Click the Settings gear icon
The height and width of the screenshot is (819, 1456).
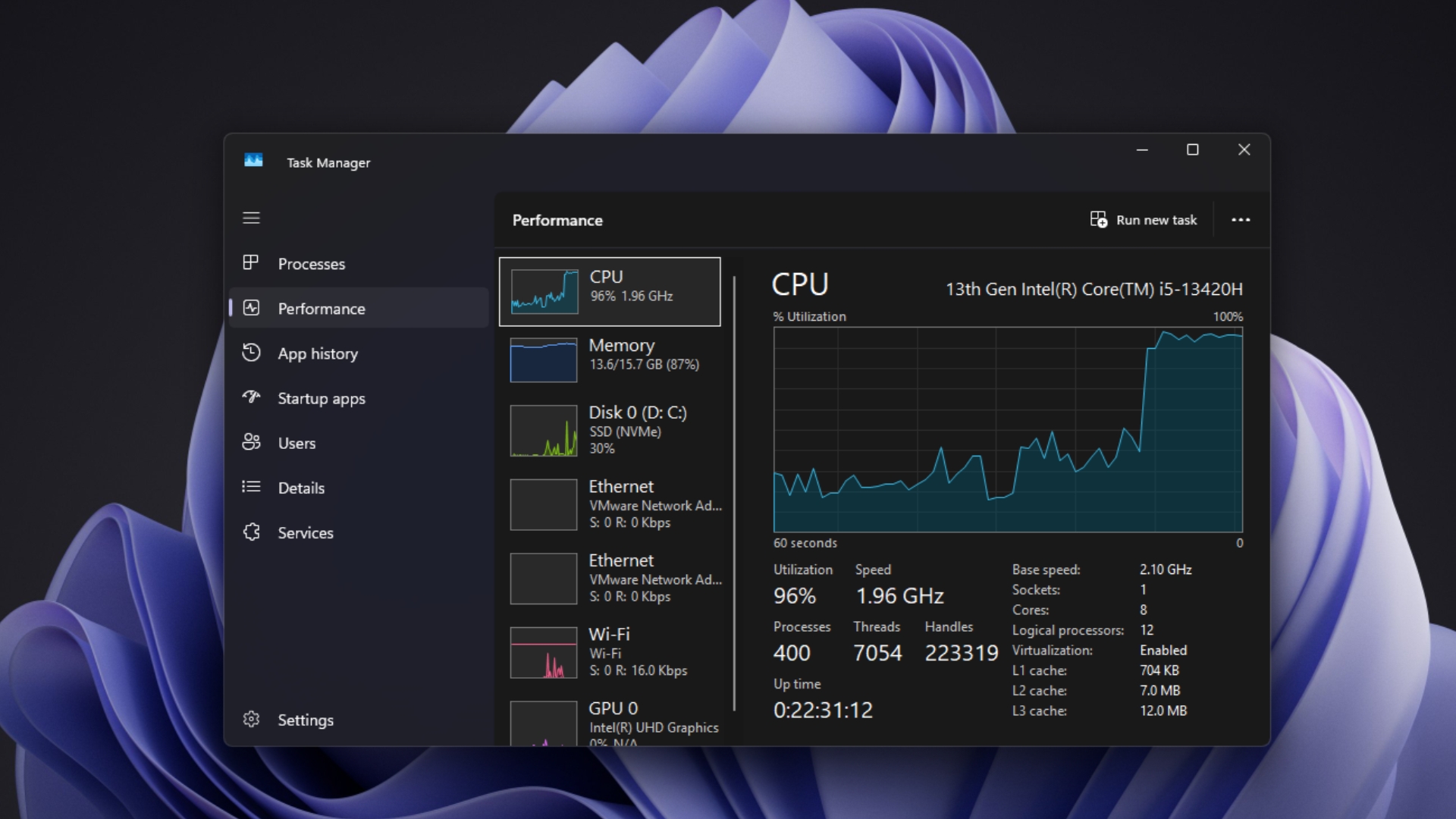point(251,719)
